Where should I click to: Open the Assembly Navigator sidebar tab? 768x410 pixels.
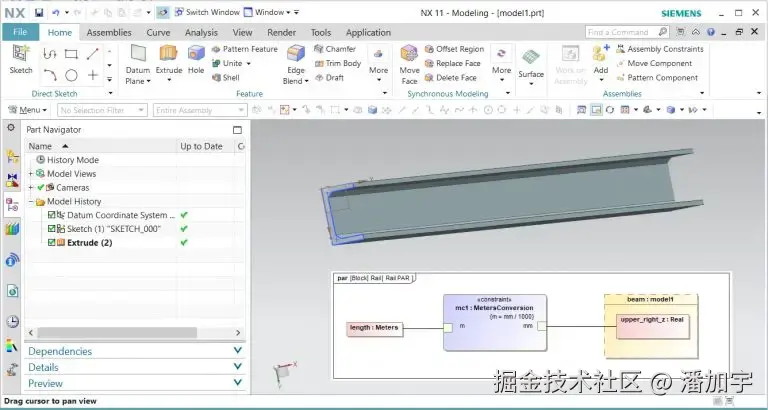click(12, 156)
